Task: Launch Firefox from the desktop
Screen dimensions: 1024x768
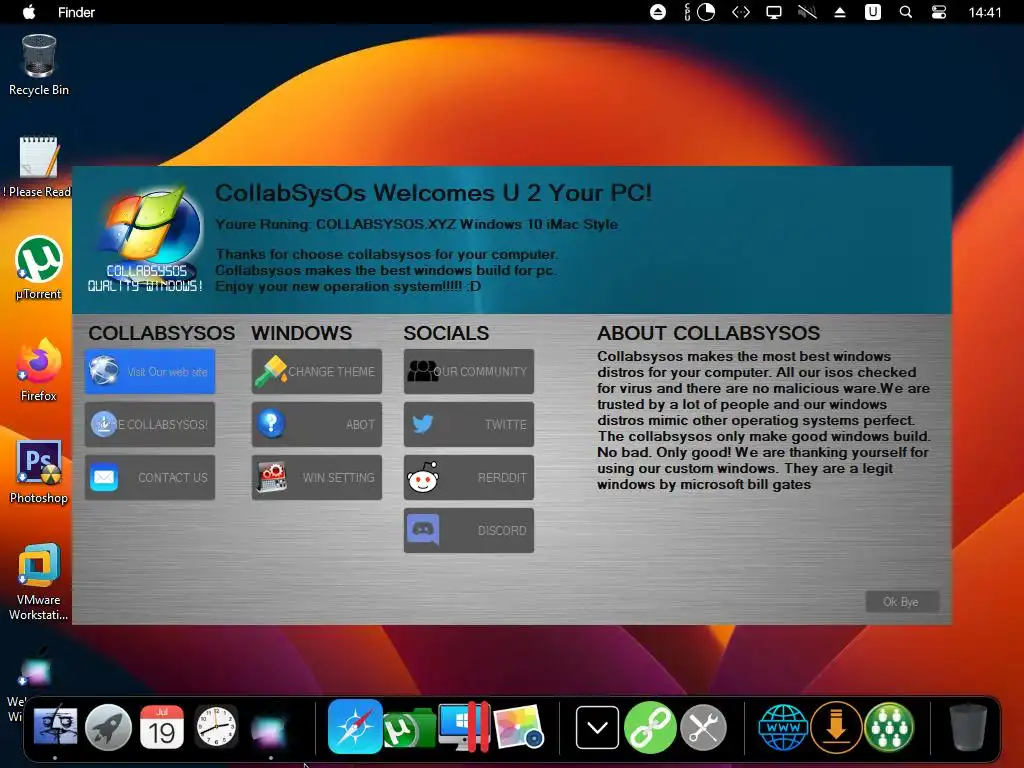Action: click(39, 370)
